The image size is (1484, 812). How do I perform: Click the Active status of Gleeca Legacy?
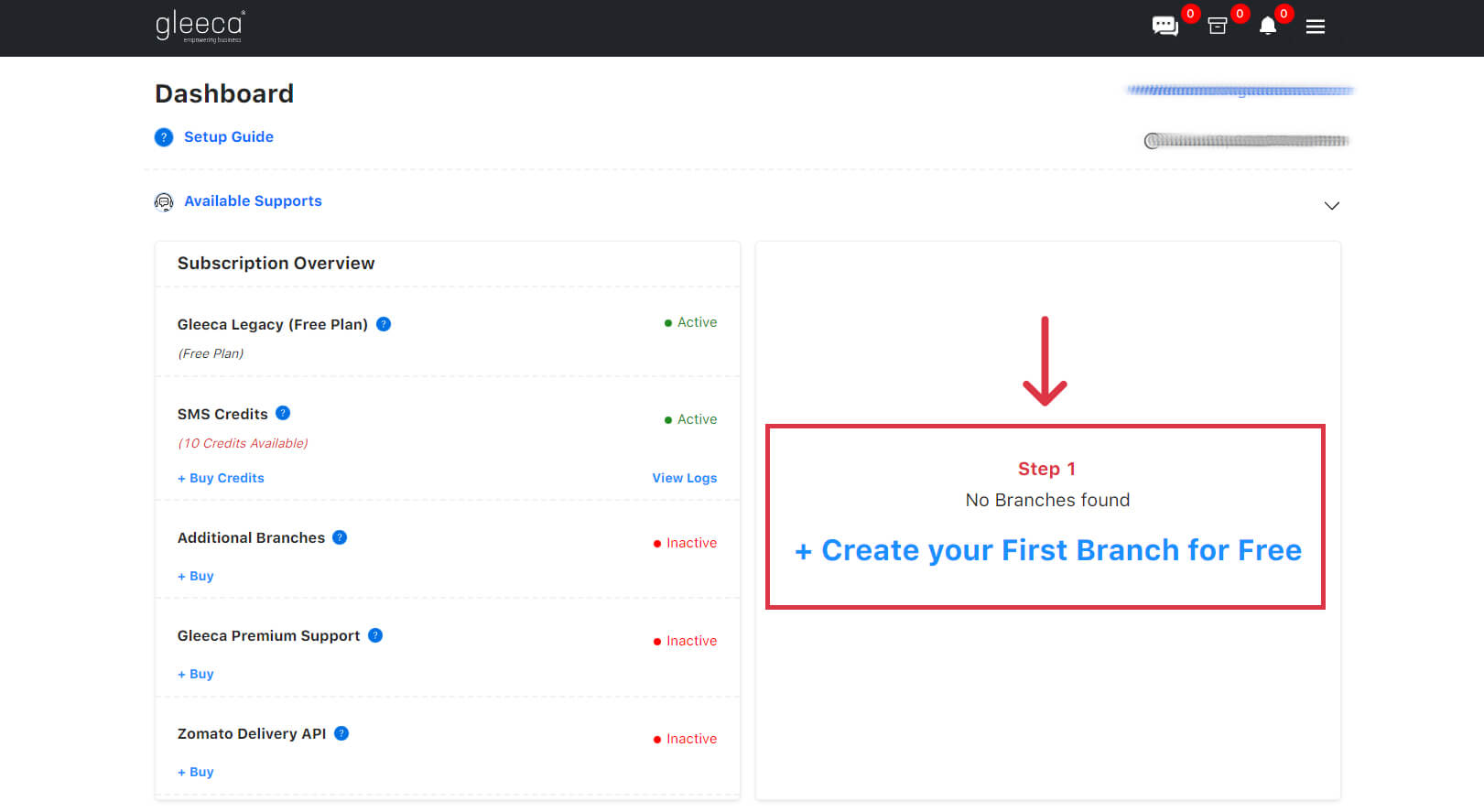tap(691, 322)
